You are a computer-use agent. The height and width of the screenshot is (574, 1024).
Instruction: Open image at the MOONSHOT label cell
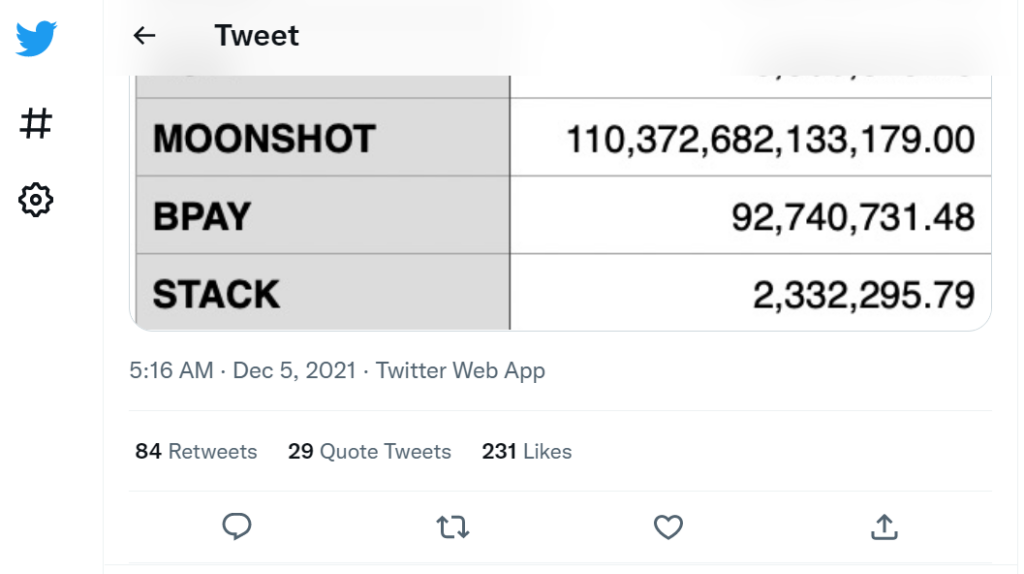tap(323, 138)
